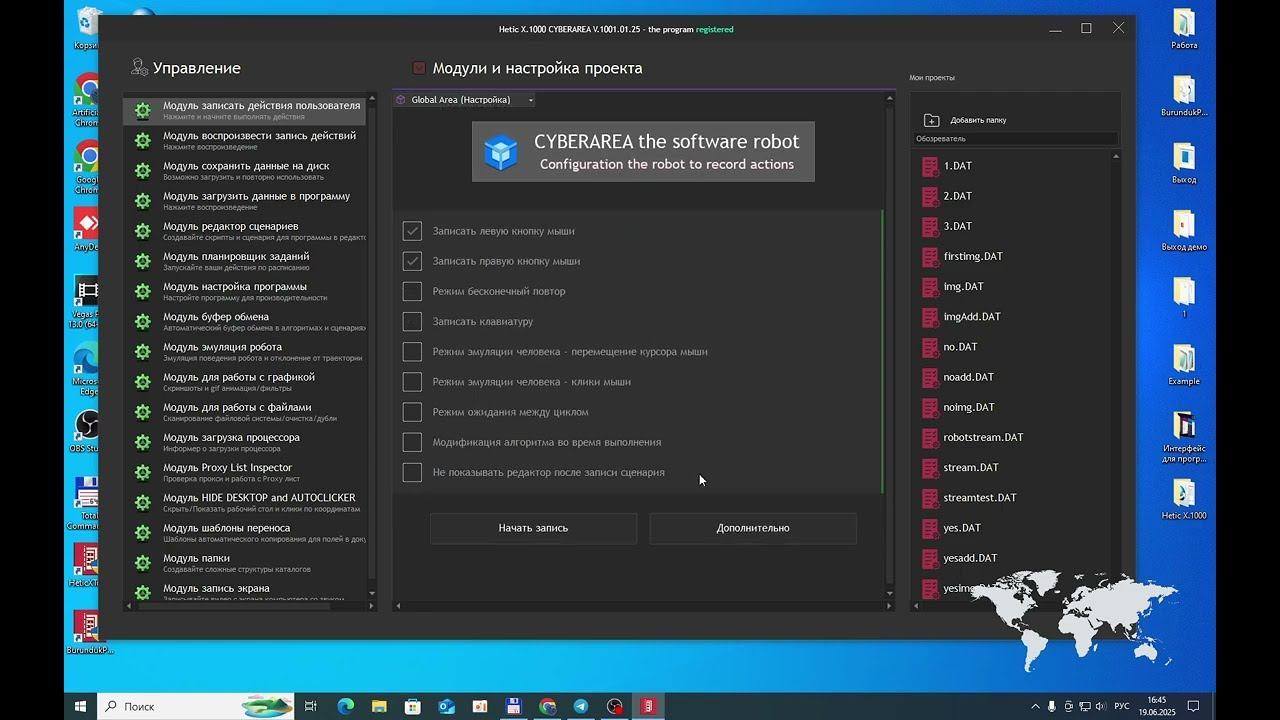Image resolution: width=1280 pixels, height=720 pixels.
Task: Open the Global Area (Настройка) dropdown
Action: click(465, 100)
